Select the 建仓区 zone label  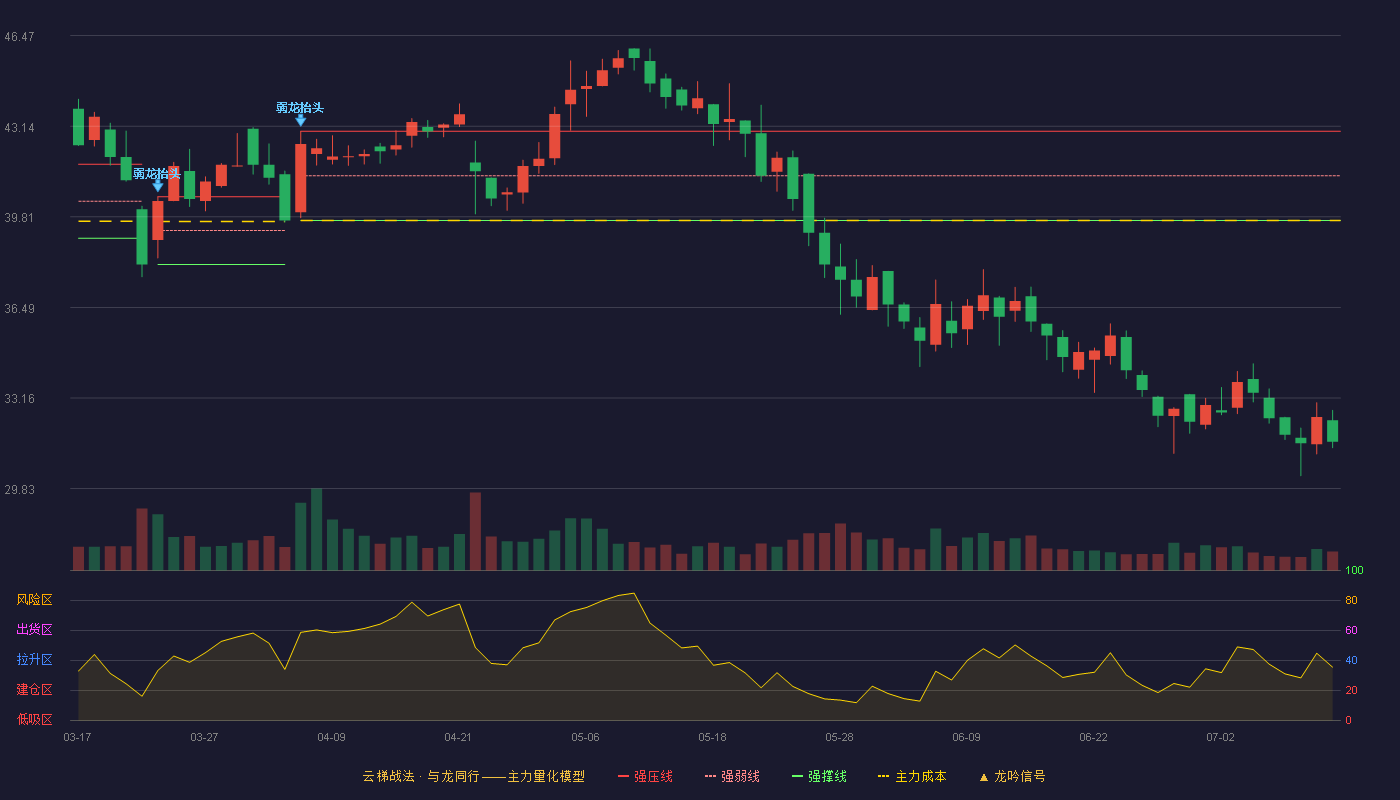point(34,690)
